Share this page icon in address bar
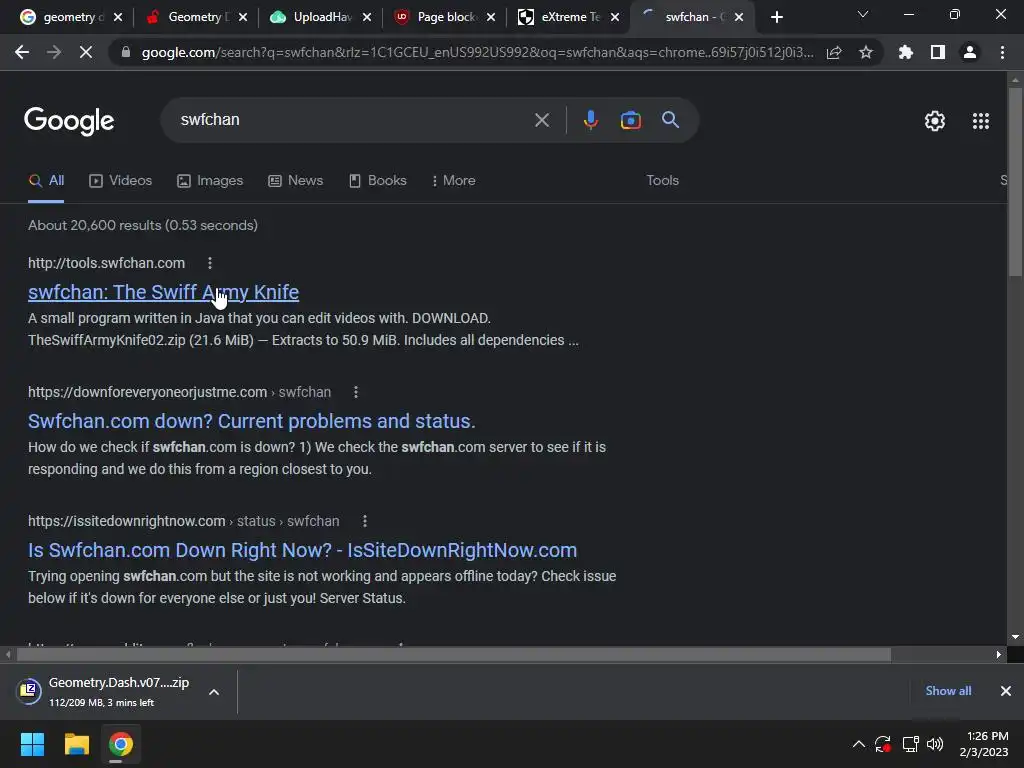 click(834, 52)
